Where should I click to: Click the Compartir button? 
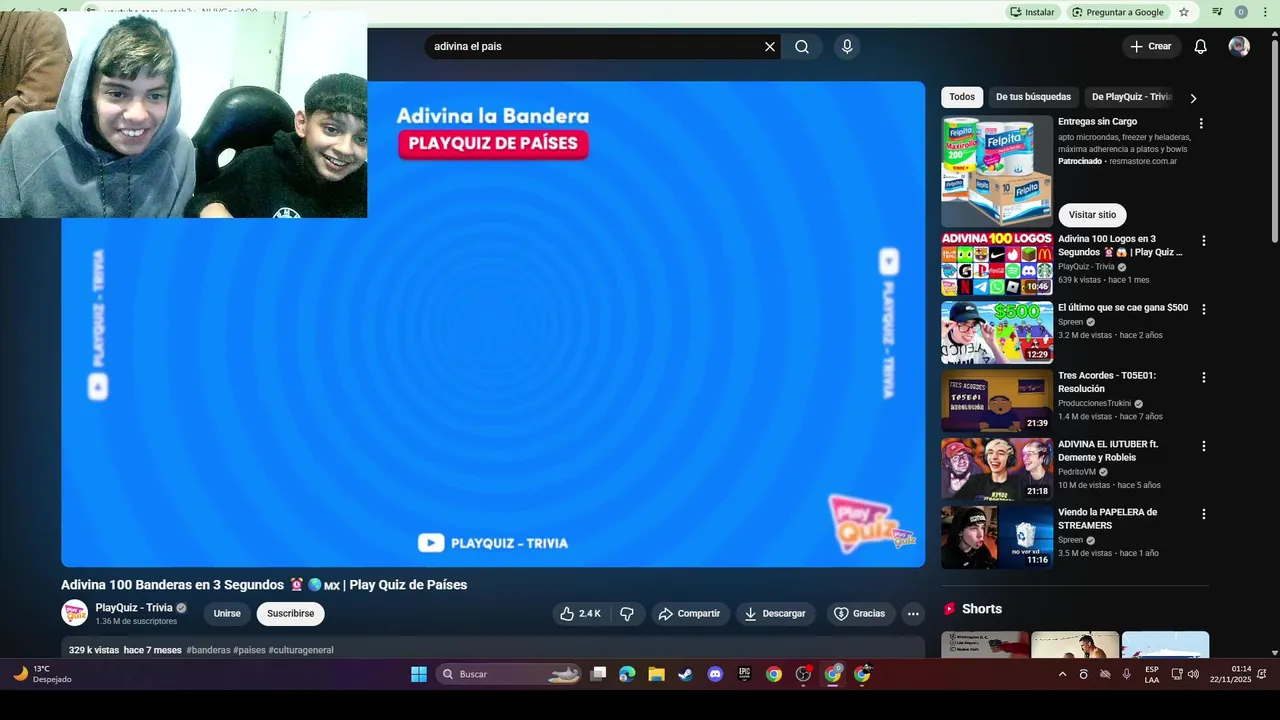[x=689, y=614]
